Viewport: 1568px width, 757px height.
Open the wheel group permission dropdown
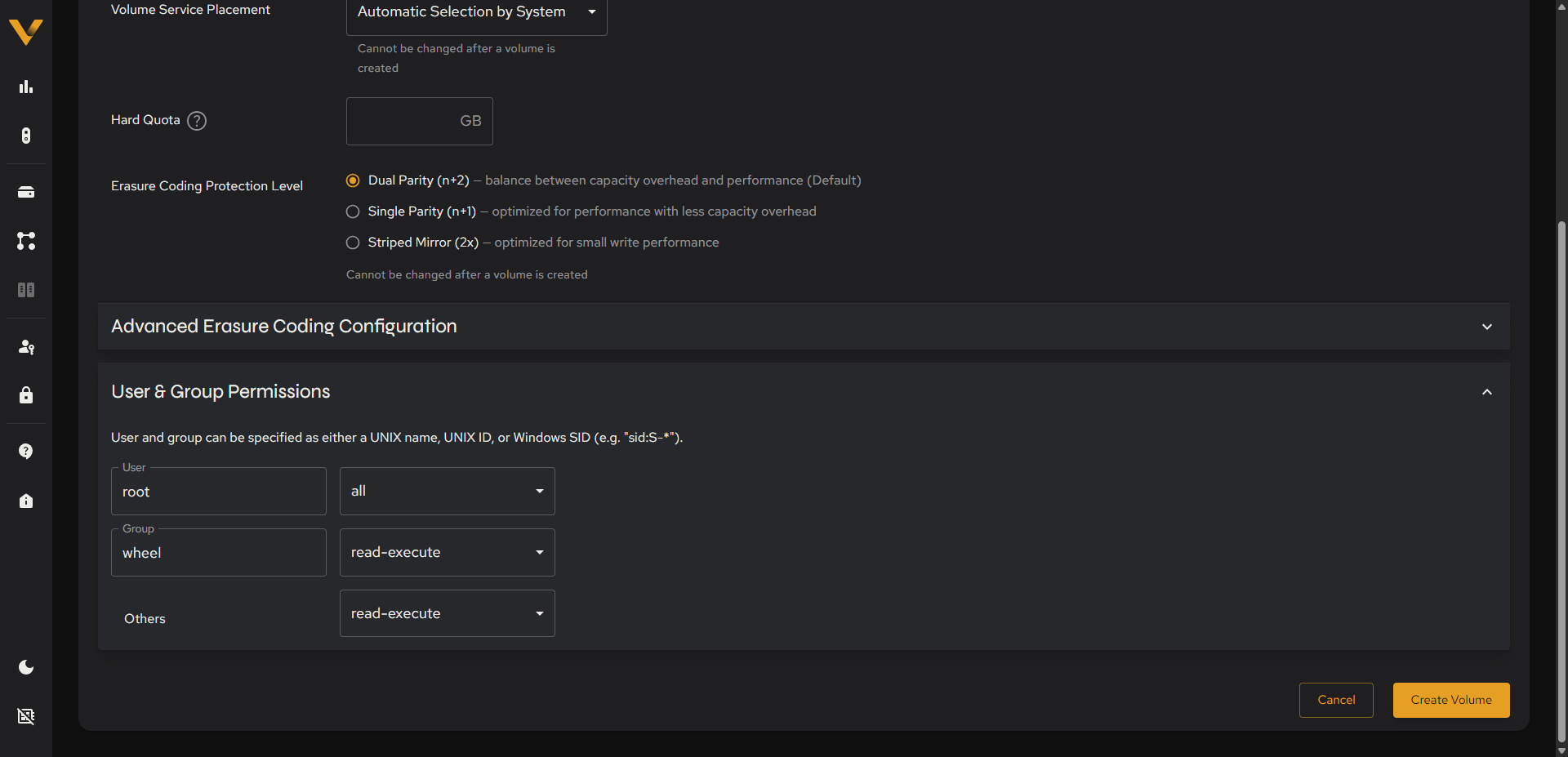[x=448, y=552]
